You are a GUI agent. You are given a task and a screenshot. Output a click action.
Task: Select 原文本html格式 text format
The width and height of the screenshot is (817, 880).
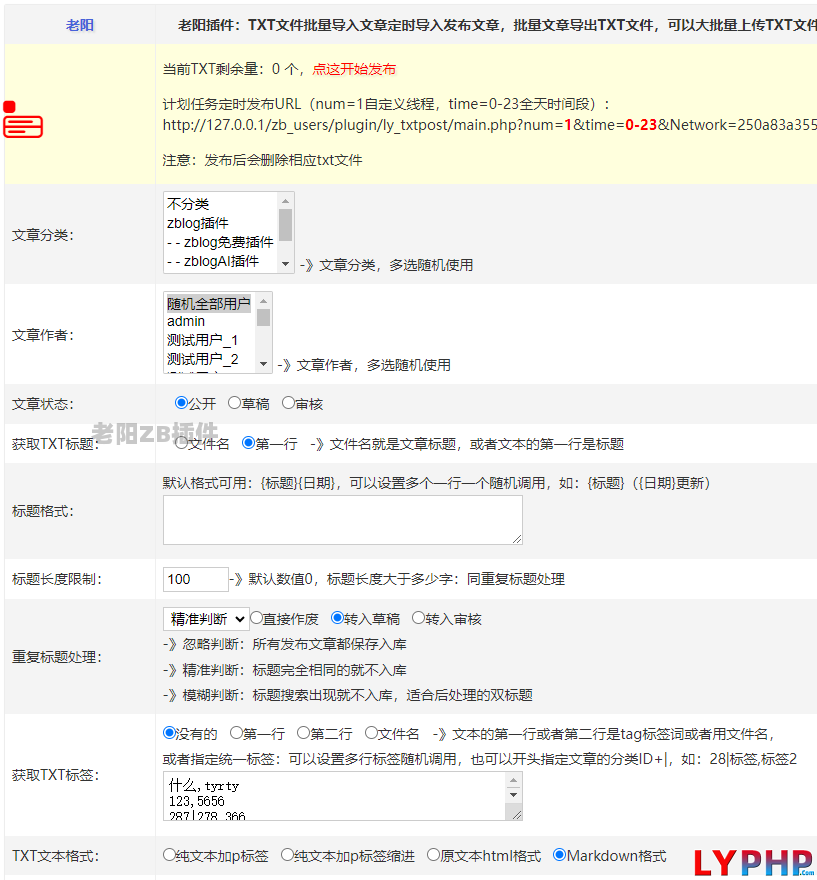[x=433, y=855]
